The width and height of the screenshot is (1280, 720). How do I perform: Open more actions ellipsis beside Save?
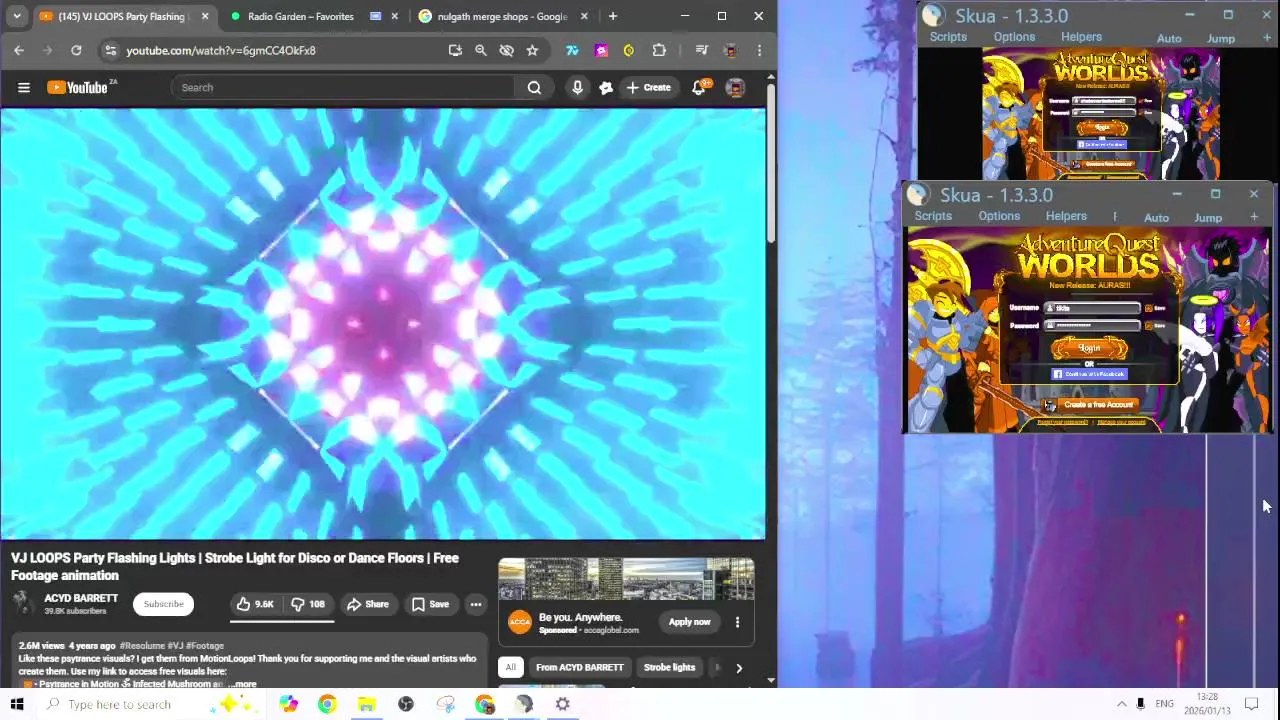476,604
